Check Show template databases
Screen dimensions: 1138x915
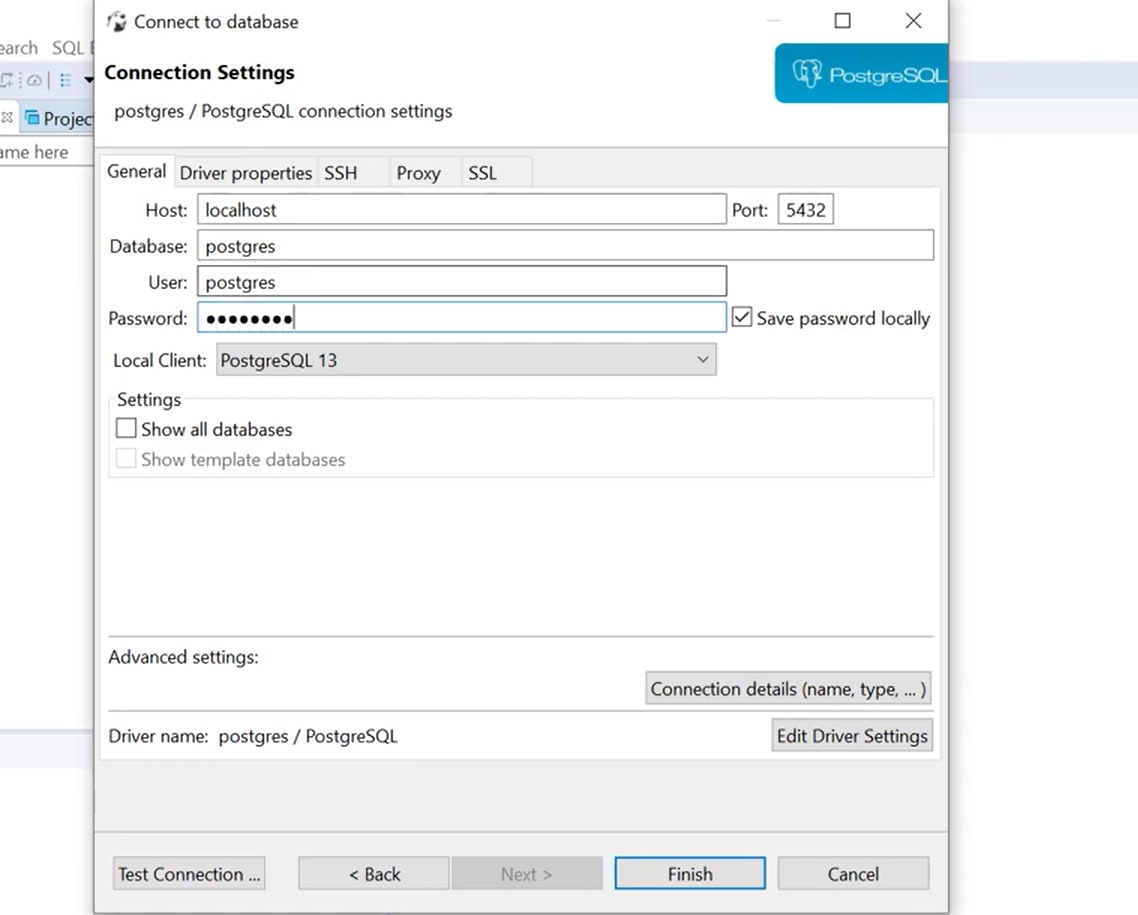[x=126, y=459]
